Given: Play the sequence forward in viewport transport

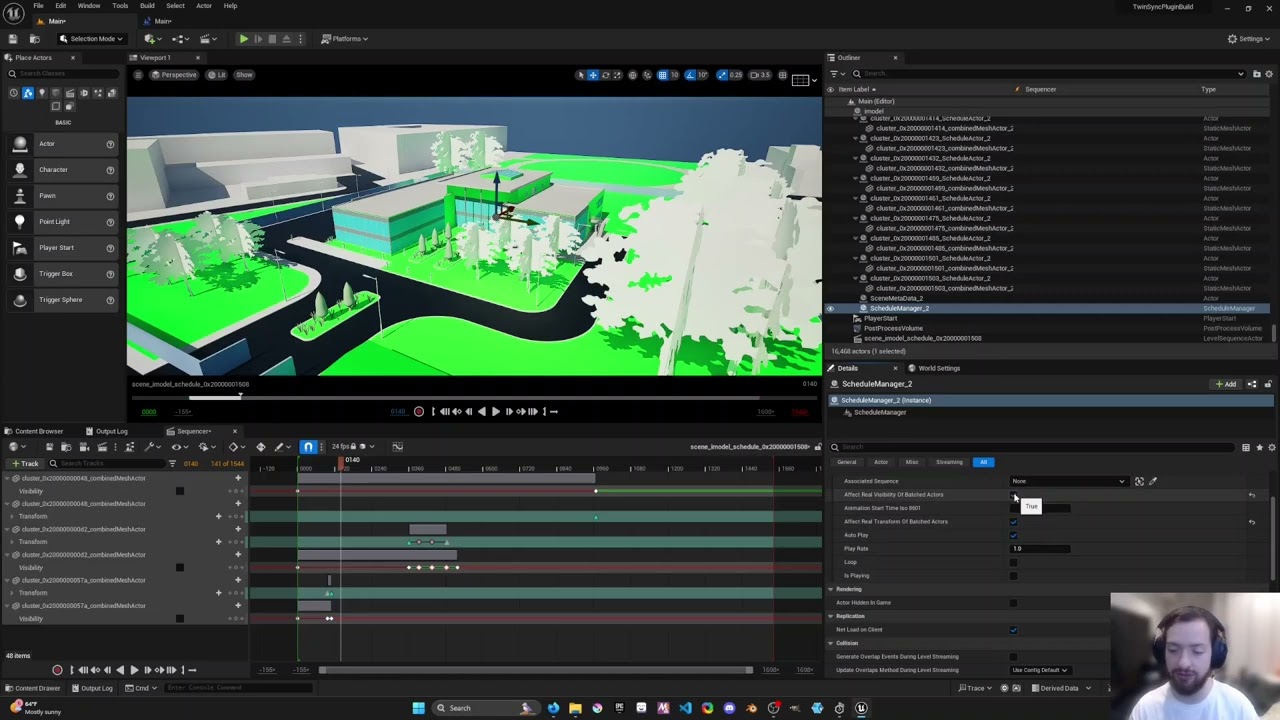Looking at the screenshot, I should tap(495, 412).
